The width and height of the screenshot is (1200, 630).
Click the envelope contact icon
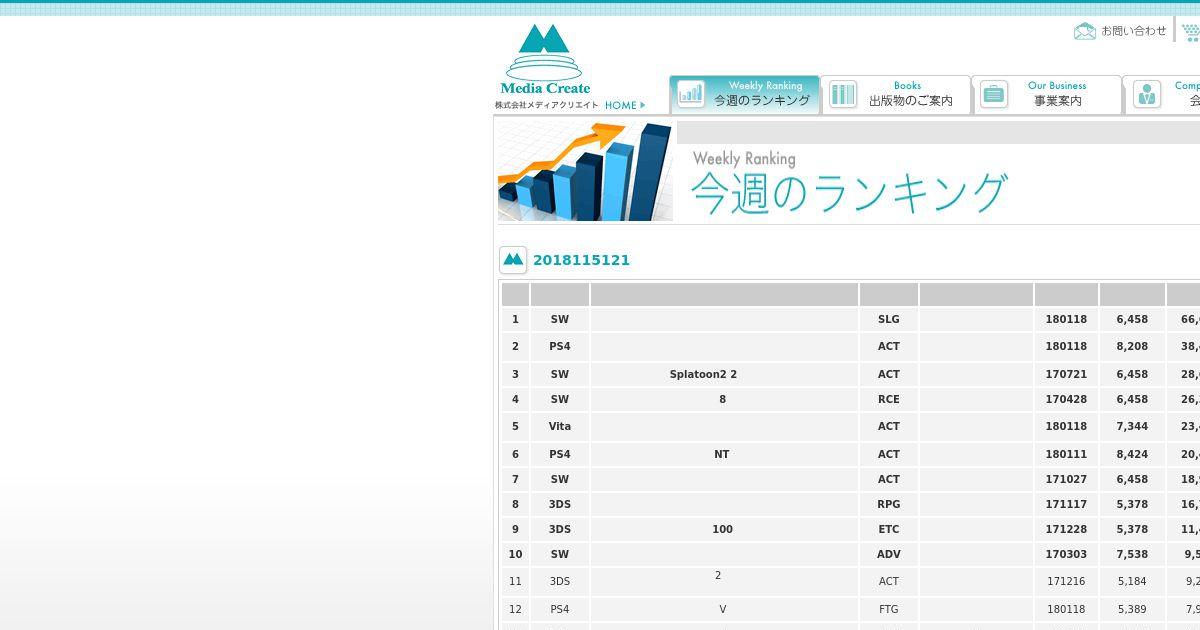(x=1085, y=31)
